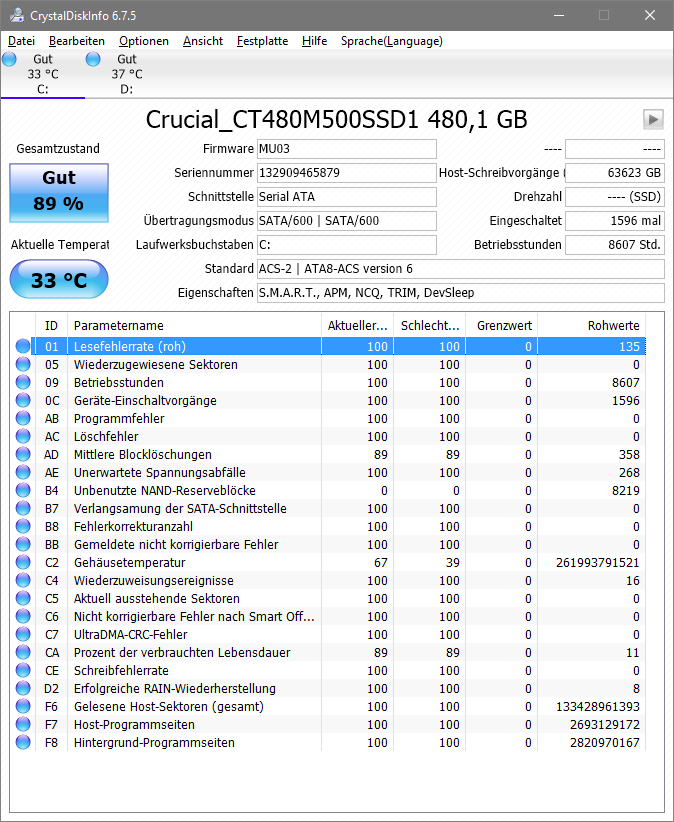Click the Gut 89 % health status button
This screenshot has width=674, height=822.
pos(59,192)
